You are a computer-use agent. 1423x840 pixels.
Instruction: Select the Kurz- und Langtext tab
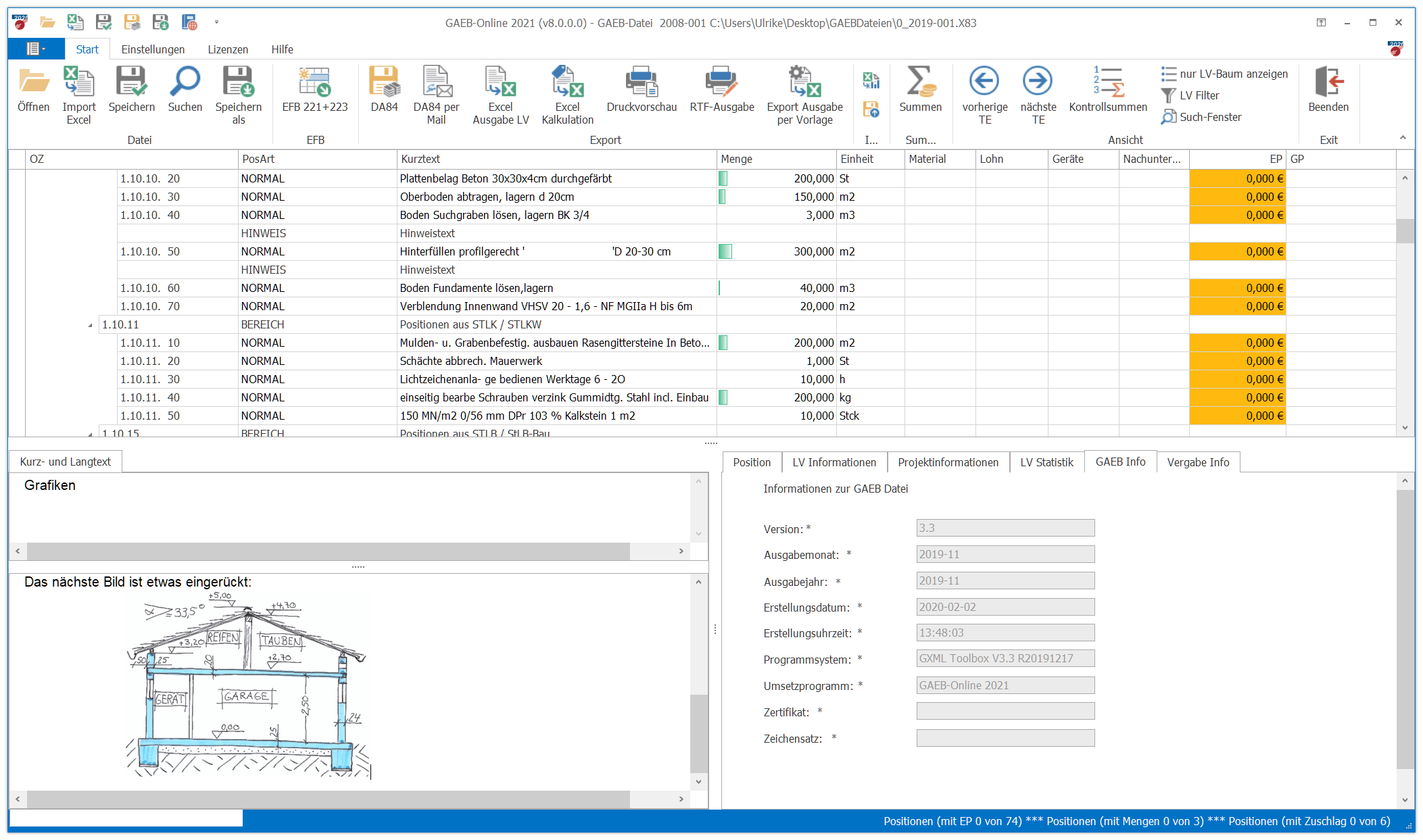66,462
